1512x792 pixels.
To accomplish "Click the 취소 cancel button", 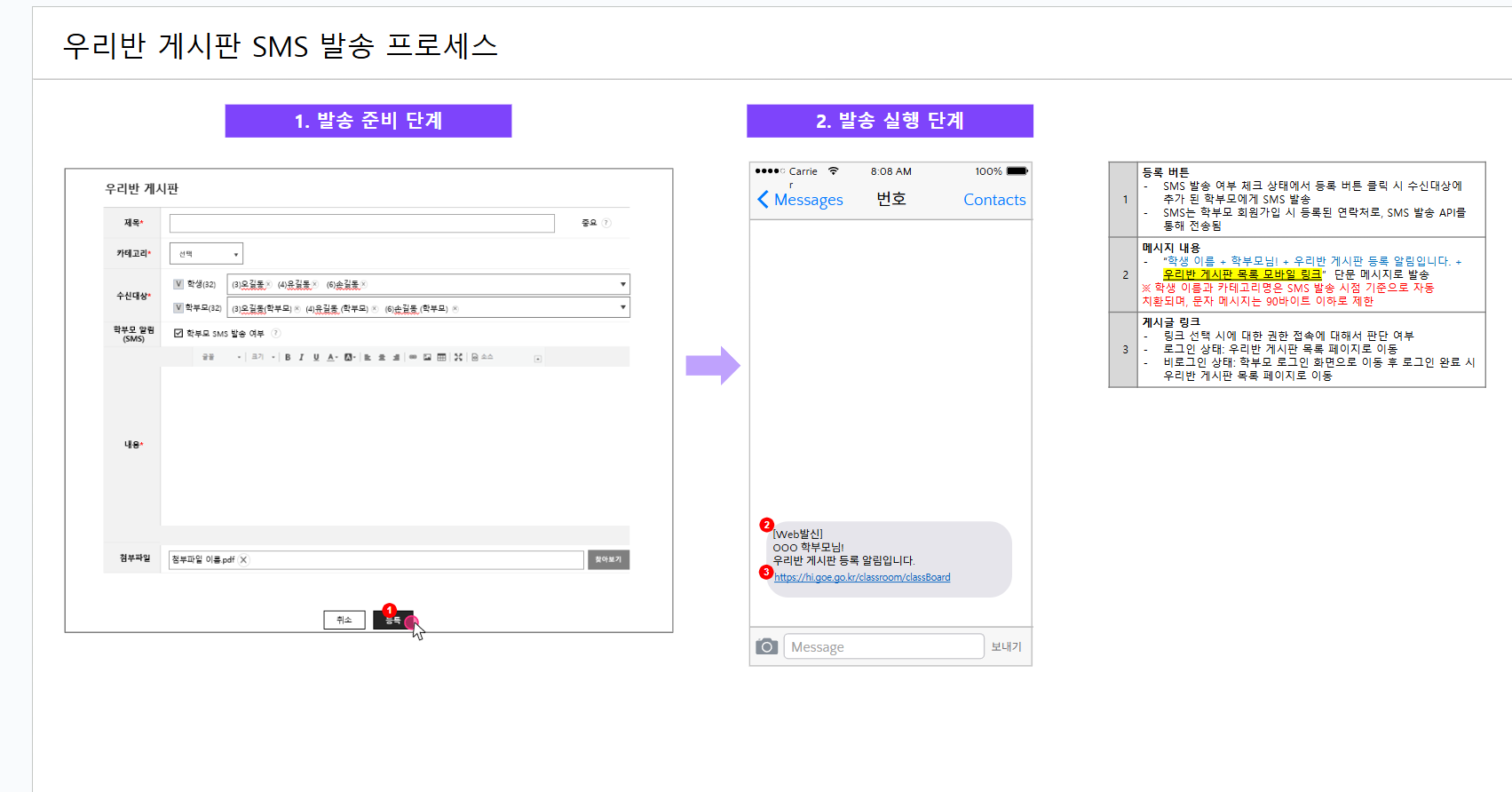I will [344, 620].
